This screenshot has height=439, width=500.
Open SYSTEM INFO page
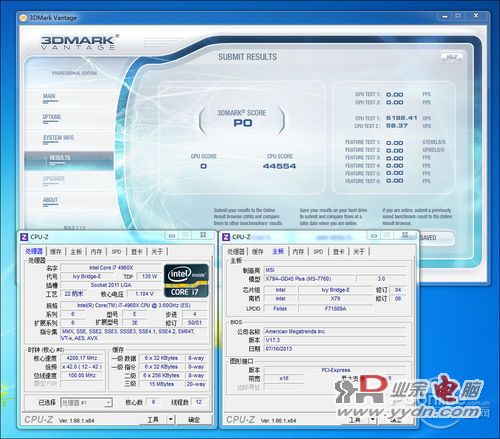point(58,138)
